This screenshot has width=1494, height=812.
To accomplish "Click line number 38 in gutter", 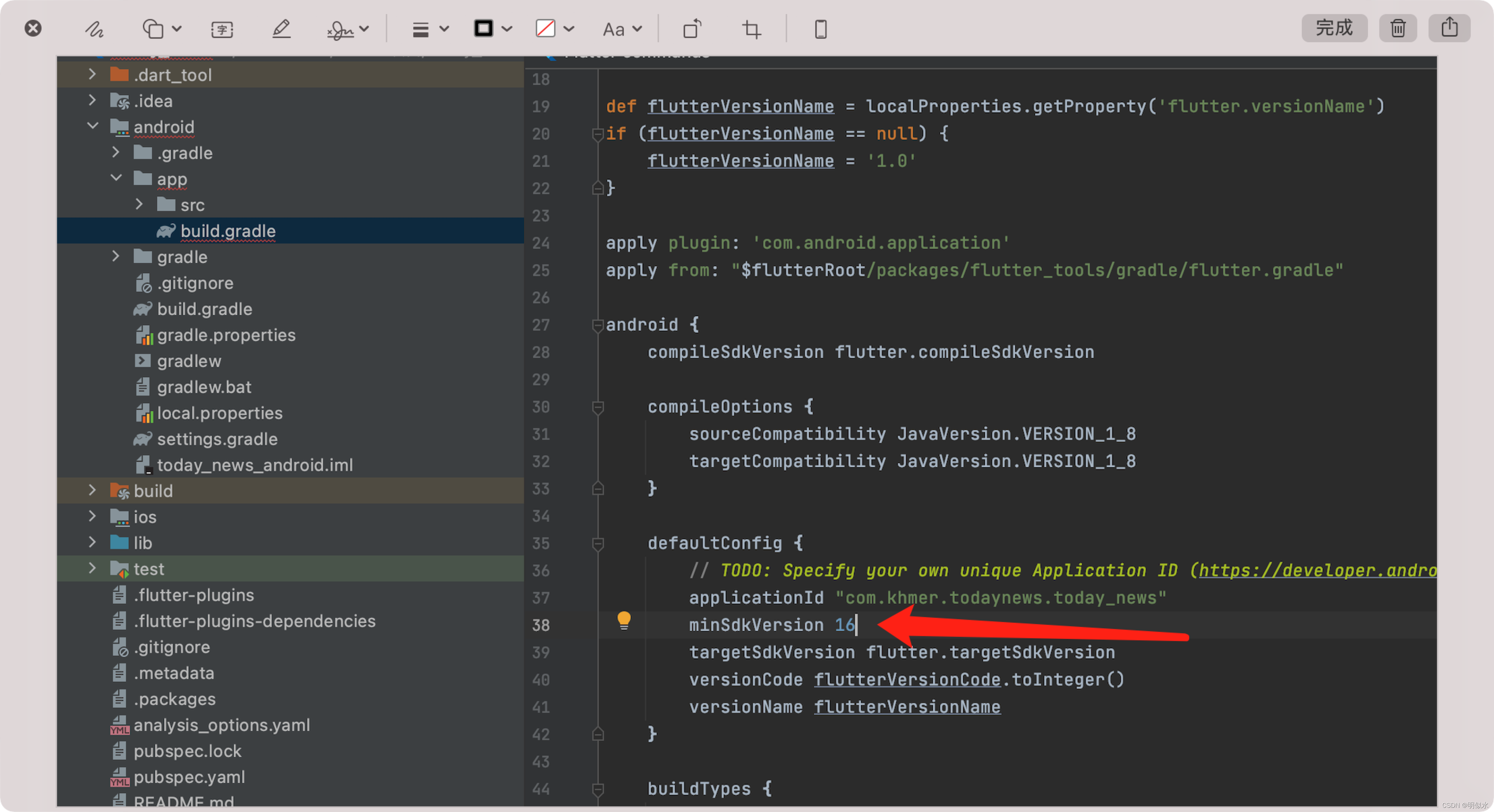I will [540, 625].
